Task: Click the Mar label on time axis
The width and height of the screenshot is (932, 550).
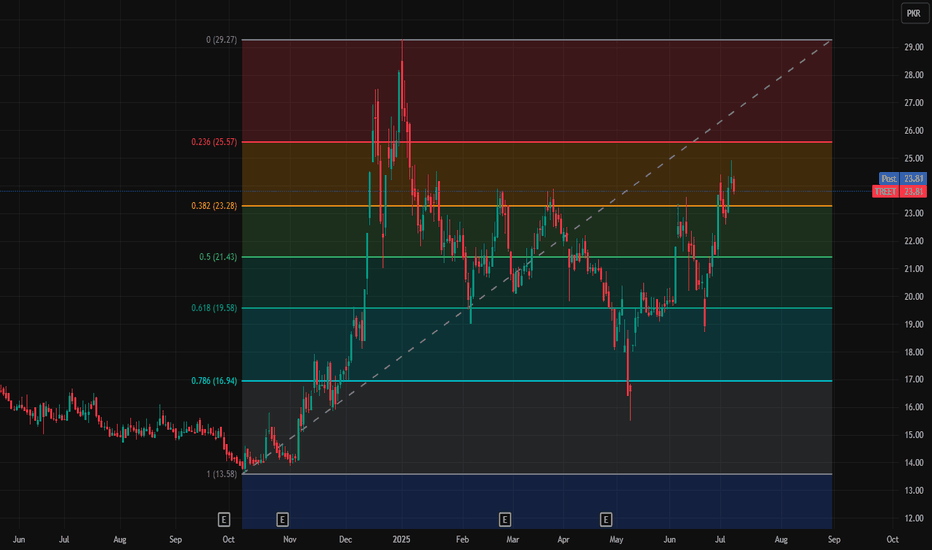Action: click(x=512, y=540)
